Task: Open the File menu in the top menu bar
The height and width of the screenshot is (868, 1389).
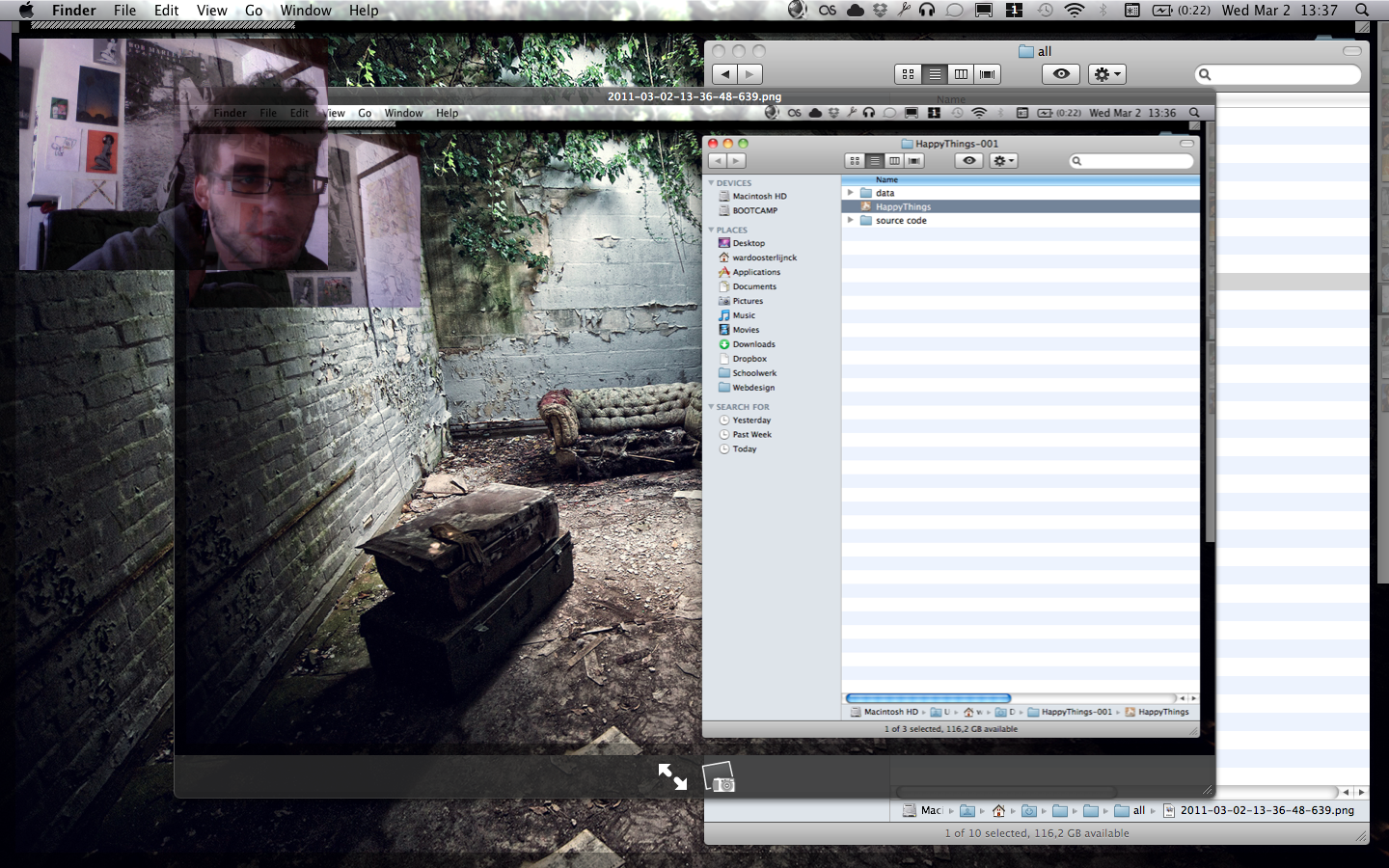Action: [124, 11]
